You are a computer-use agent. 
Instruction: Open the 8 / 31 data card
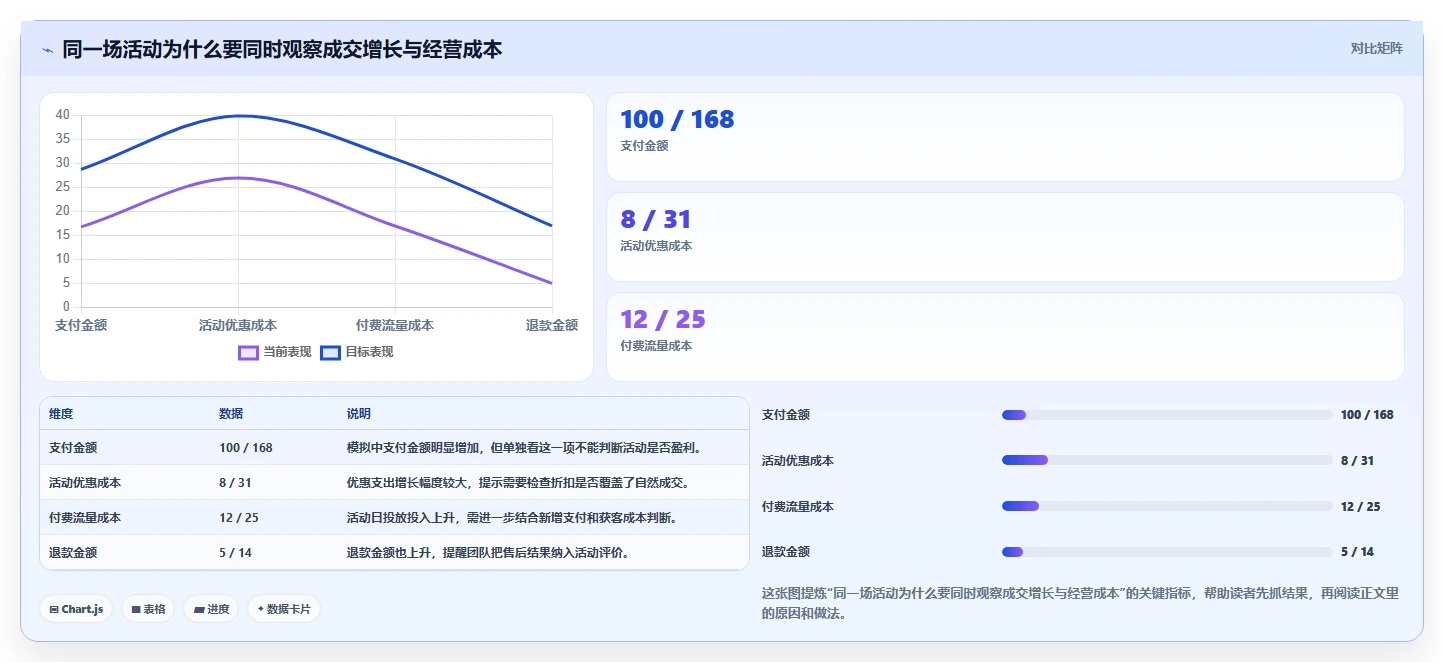[1005, 237]
